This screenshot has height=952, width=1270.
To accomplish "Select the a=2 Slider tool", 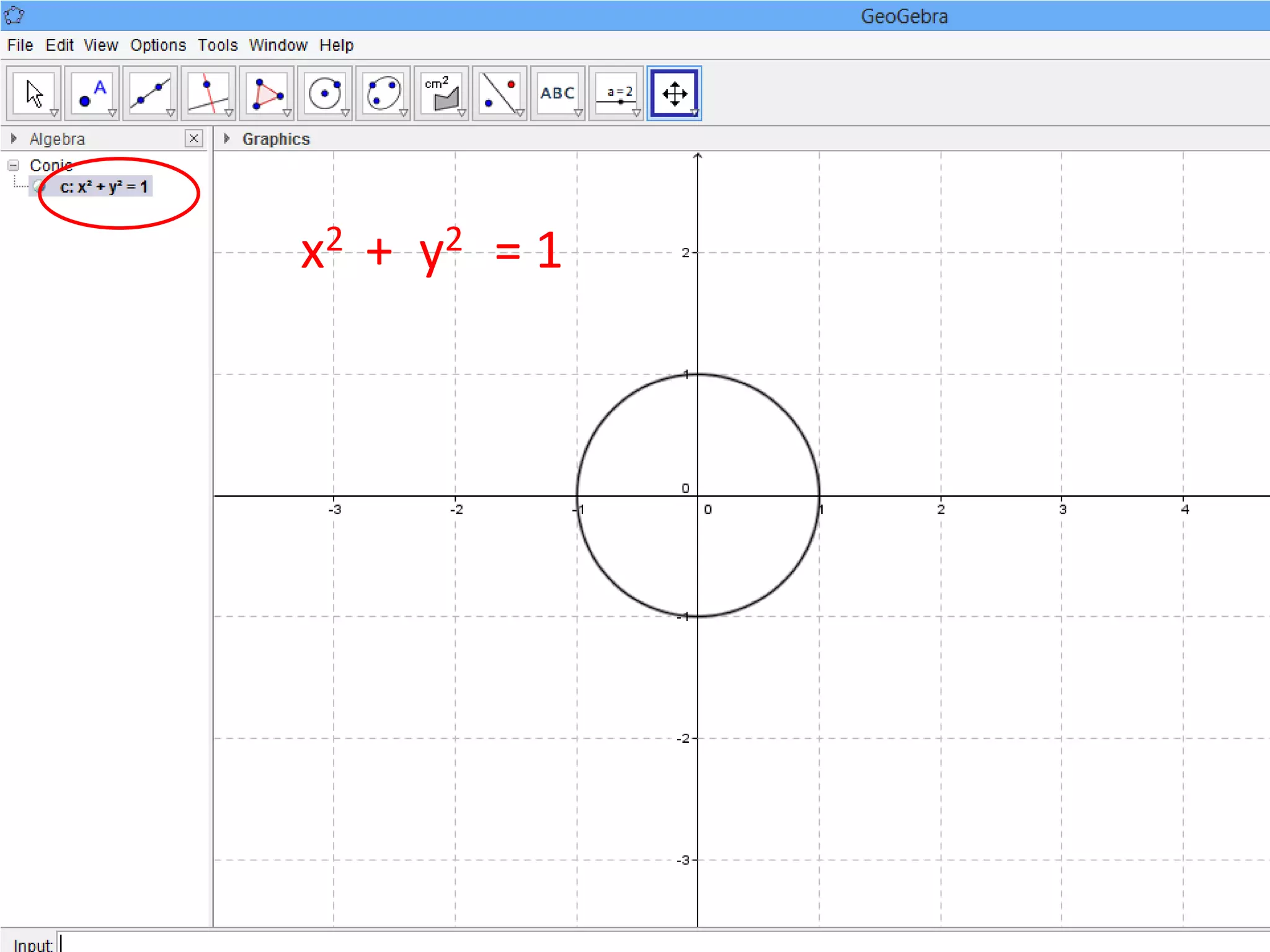I will (x=615, y=93).
